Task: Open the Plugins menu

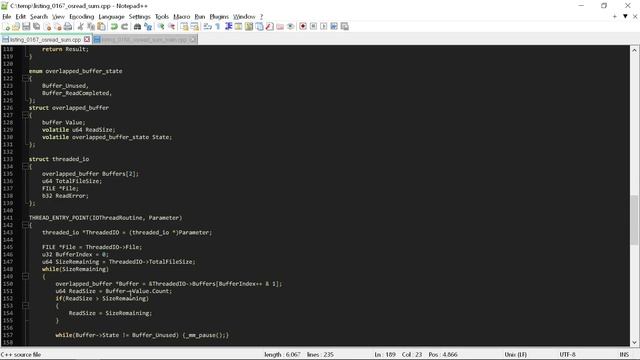Action: tap(219, 17)
